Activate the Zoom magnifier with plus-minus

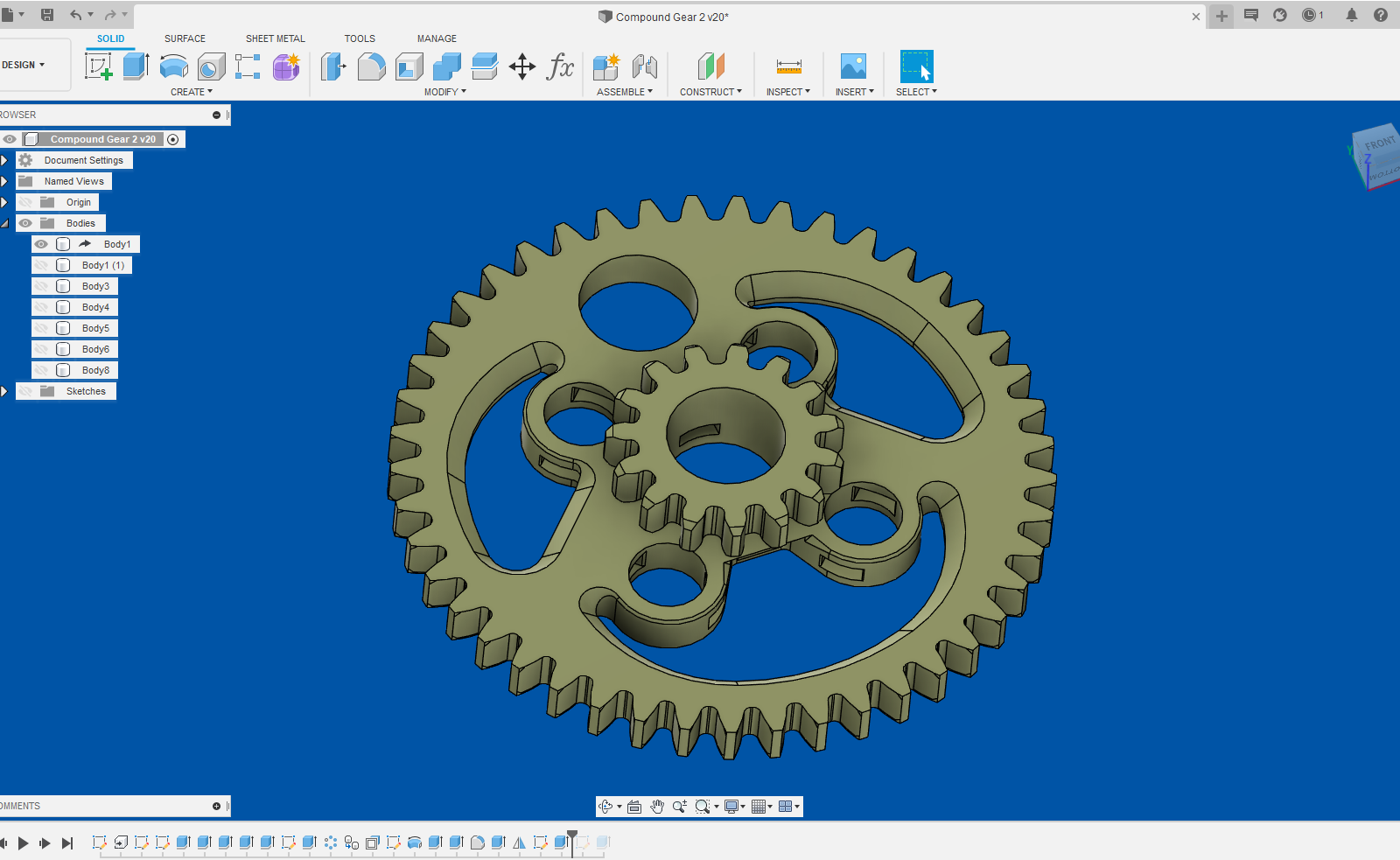679,807
